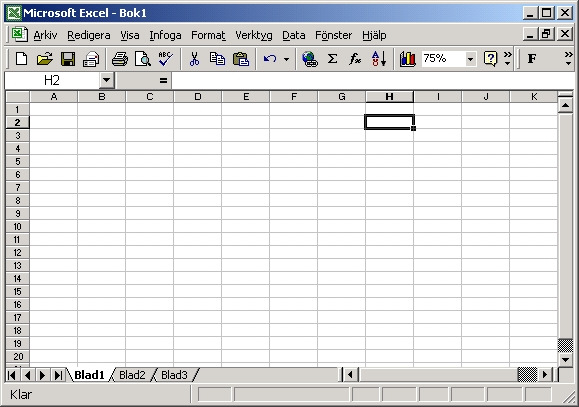Go to the next sheet tab
579x407 pixels.
tap(43, 375)
